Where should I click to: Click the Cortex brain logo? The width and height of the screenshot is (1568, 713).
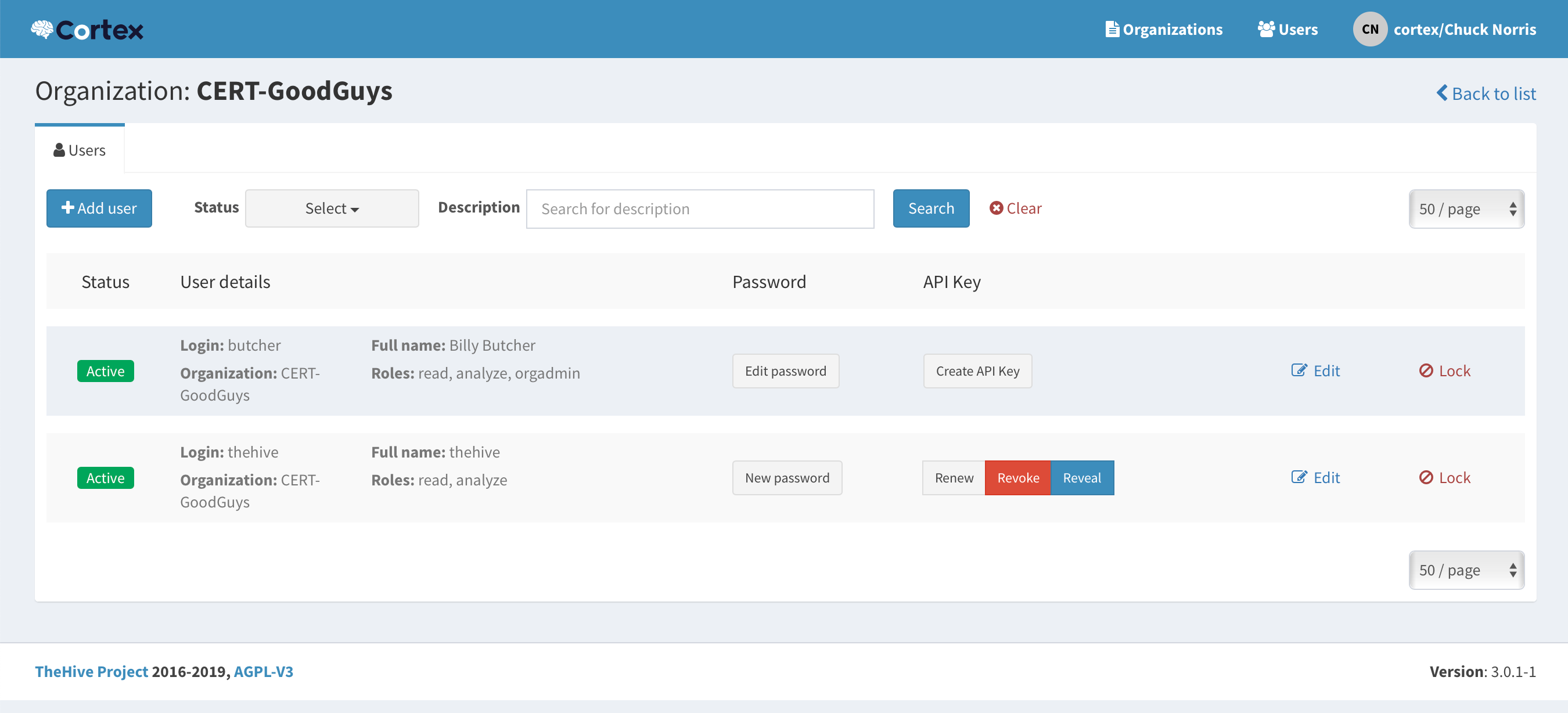point(41,28)
